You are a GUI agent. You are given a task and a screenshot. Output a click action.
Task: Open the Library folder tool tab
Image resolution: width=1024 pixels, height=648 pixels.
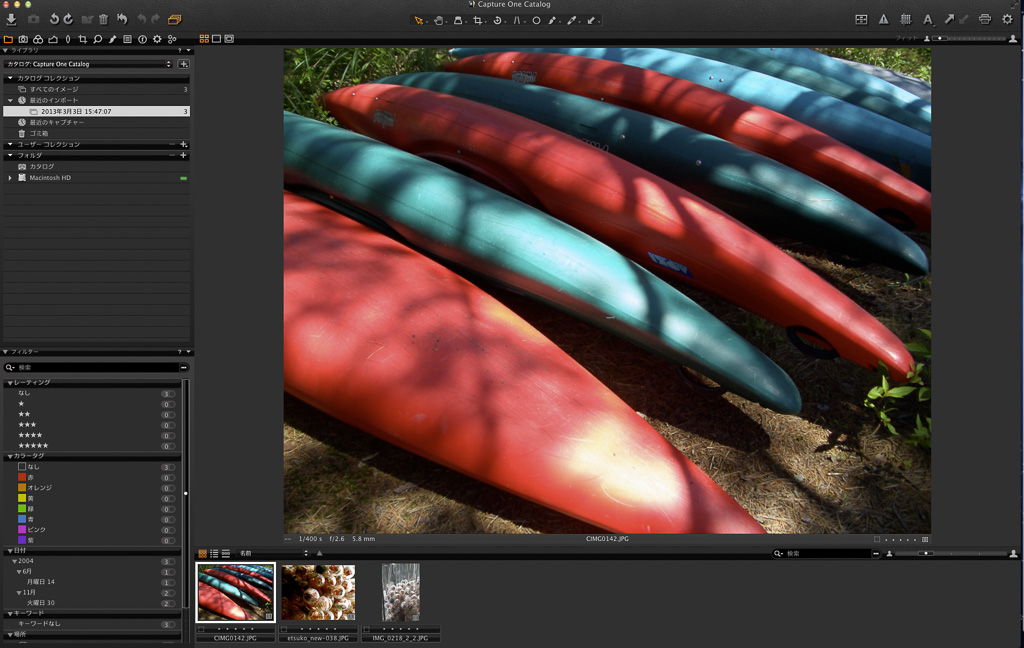click(x=8, y=39)
